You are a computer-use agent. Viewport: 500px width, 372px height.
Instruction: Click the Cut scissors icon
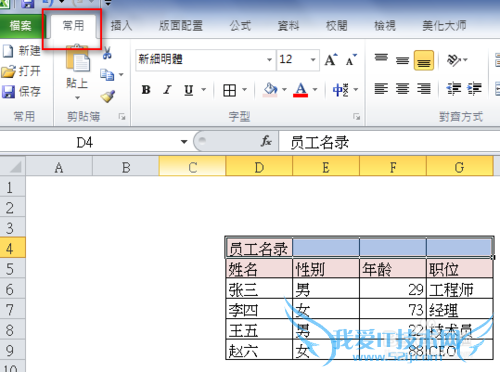(107, 53)
